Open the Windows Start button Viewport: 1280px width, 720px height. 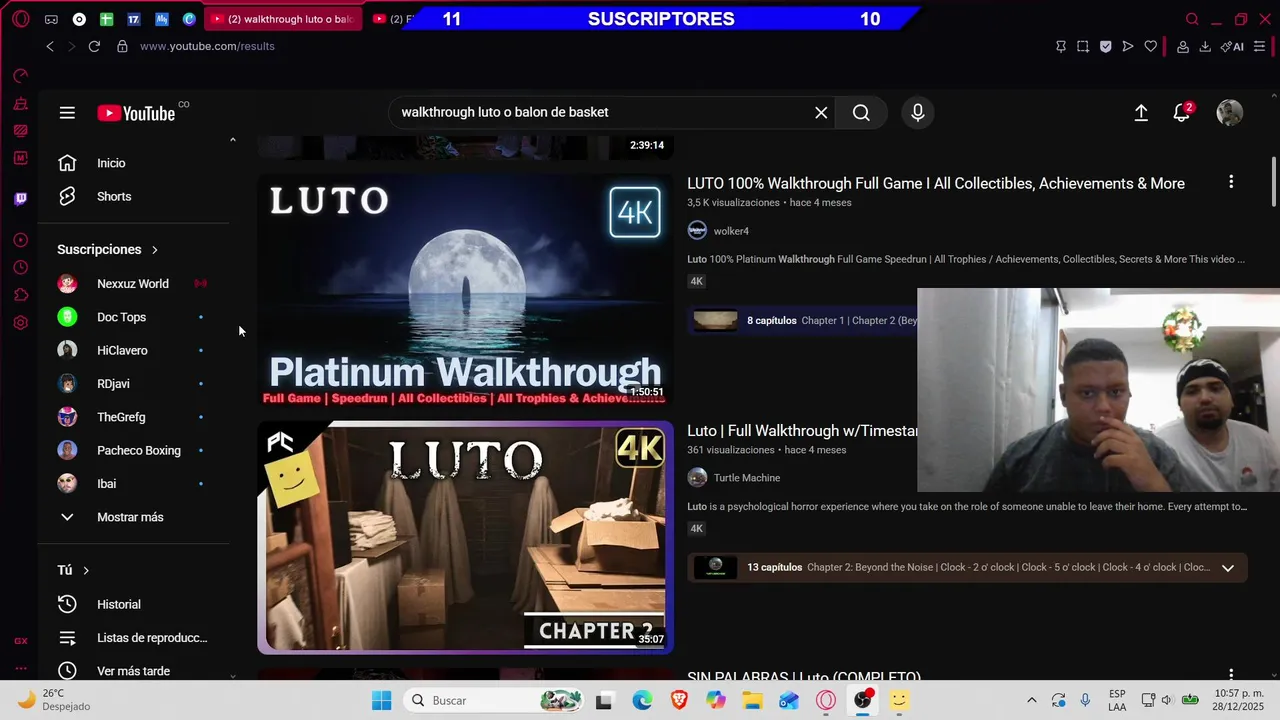coord(382,700)
